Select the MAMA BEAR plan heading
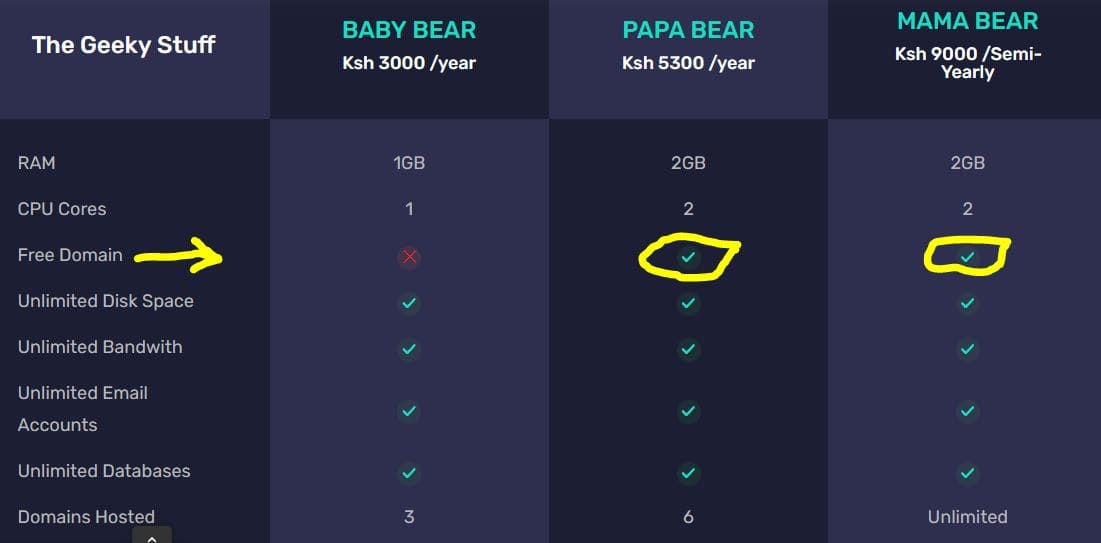Image resolution: width=1101 pixels, height=543 pixels. (967, 21)
